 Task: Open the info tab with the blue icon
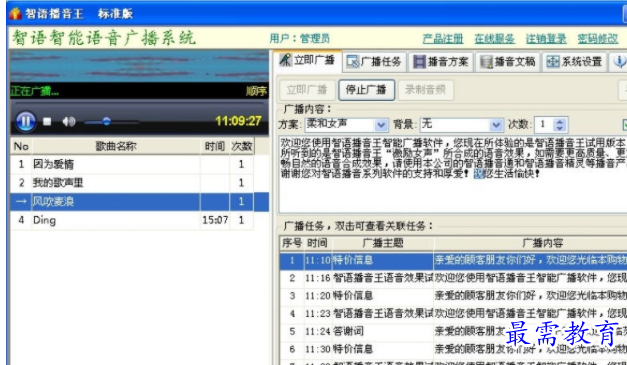coord(619,62)
